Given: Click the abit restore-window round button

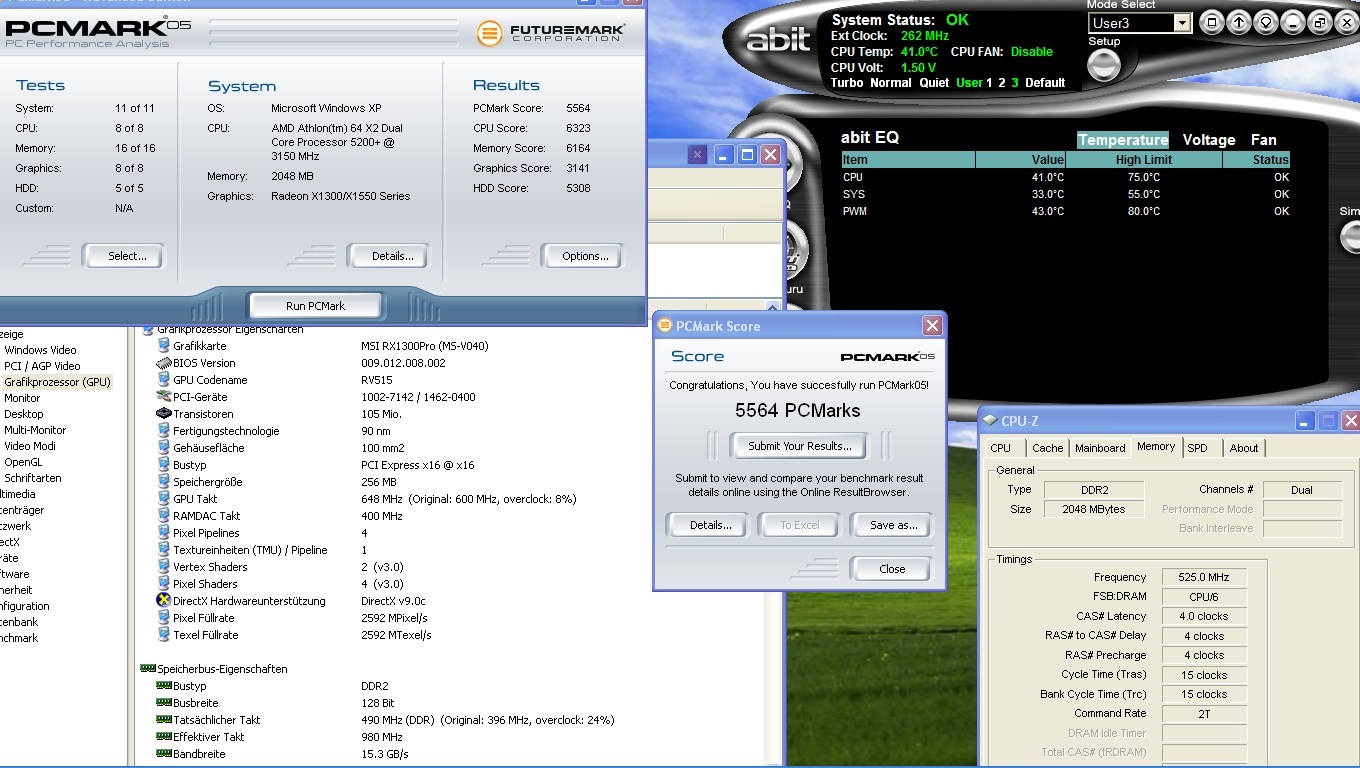Looking at the screenshot, I should point(1319,22).
